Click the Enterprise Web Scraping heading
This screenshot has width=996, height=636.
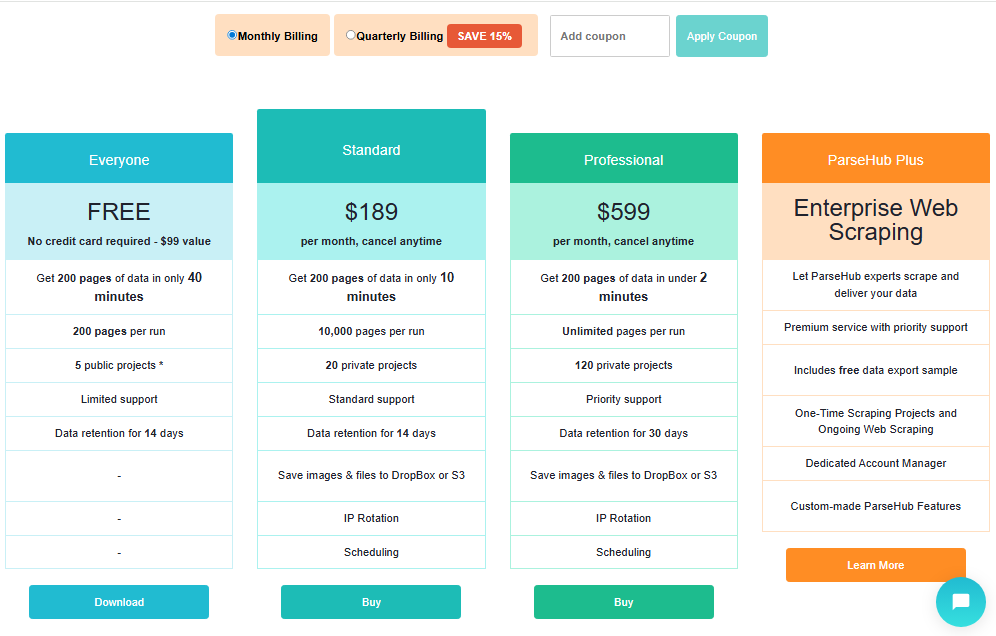pos(875,220)
